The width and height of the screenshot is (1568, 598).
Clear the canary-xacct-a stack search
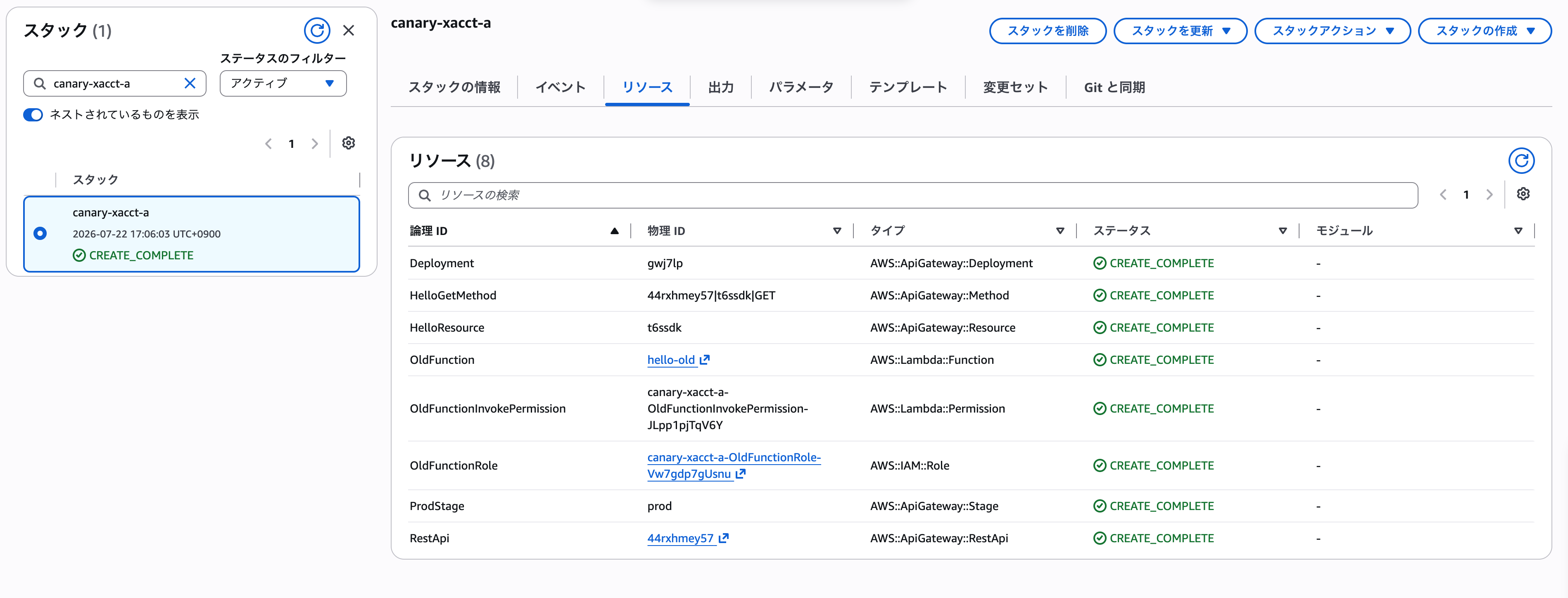[190, 83]
